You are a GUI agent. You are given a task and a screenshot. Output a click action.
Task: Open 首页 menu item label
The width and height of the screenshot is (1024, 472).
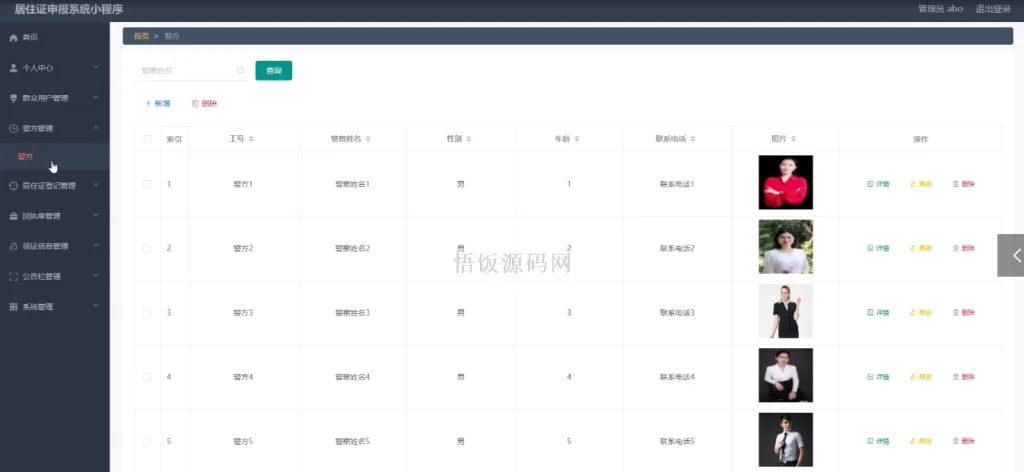pyautogui.click(x=30, y=38)
